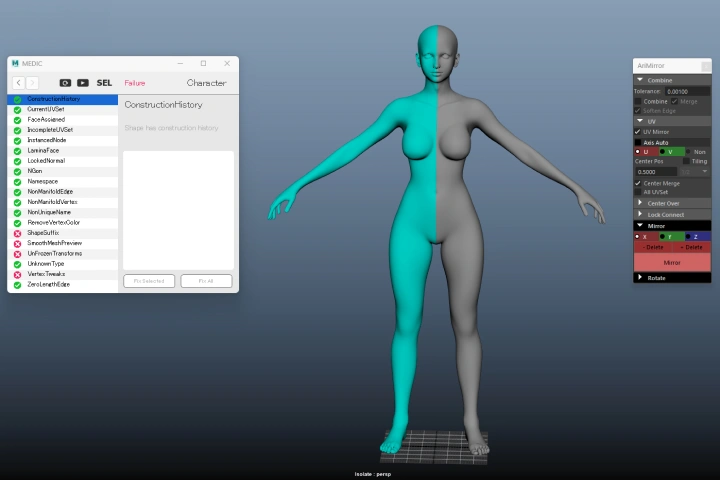The width and height of the screenshot is (720, 480).
Task: Toggle the Combine checkbox in AriMirror
Action: tap(638, 101)
